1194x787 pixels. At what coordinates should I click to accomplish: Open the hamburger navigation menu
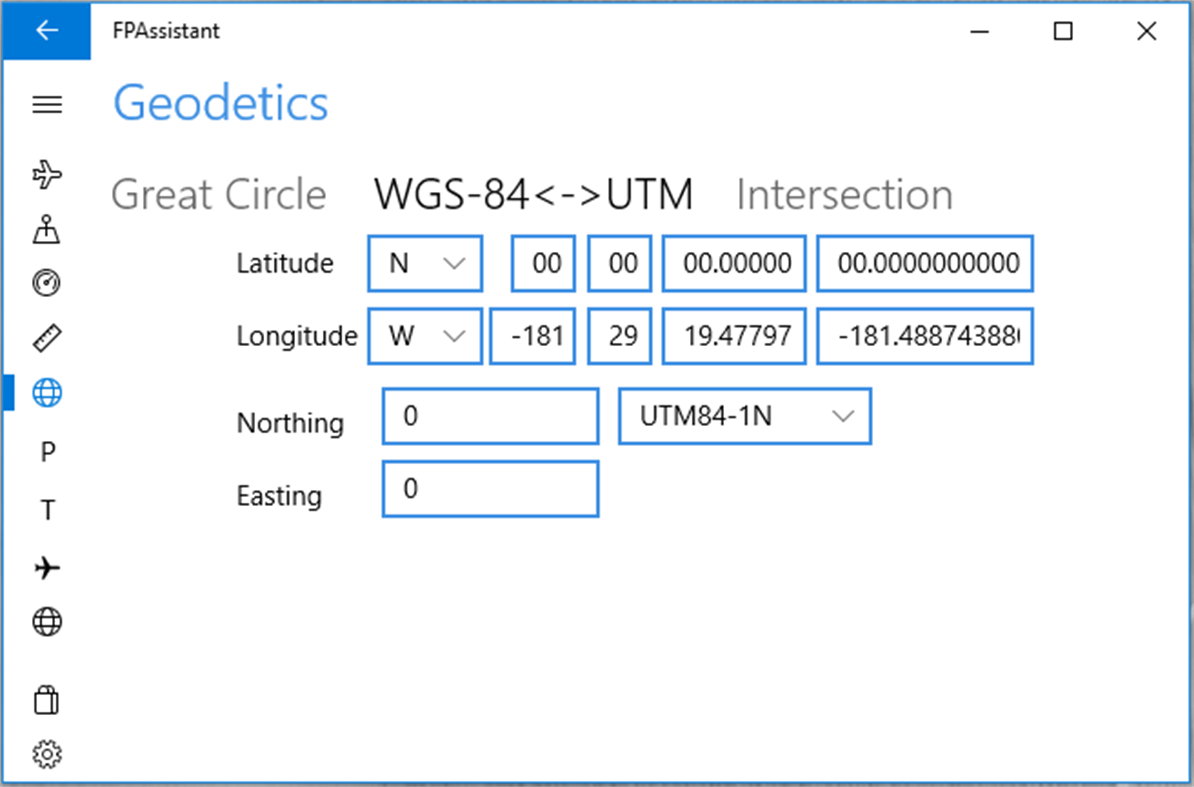46,104
